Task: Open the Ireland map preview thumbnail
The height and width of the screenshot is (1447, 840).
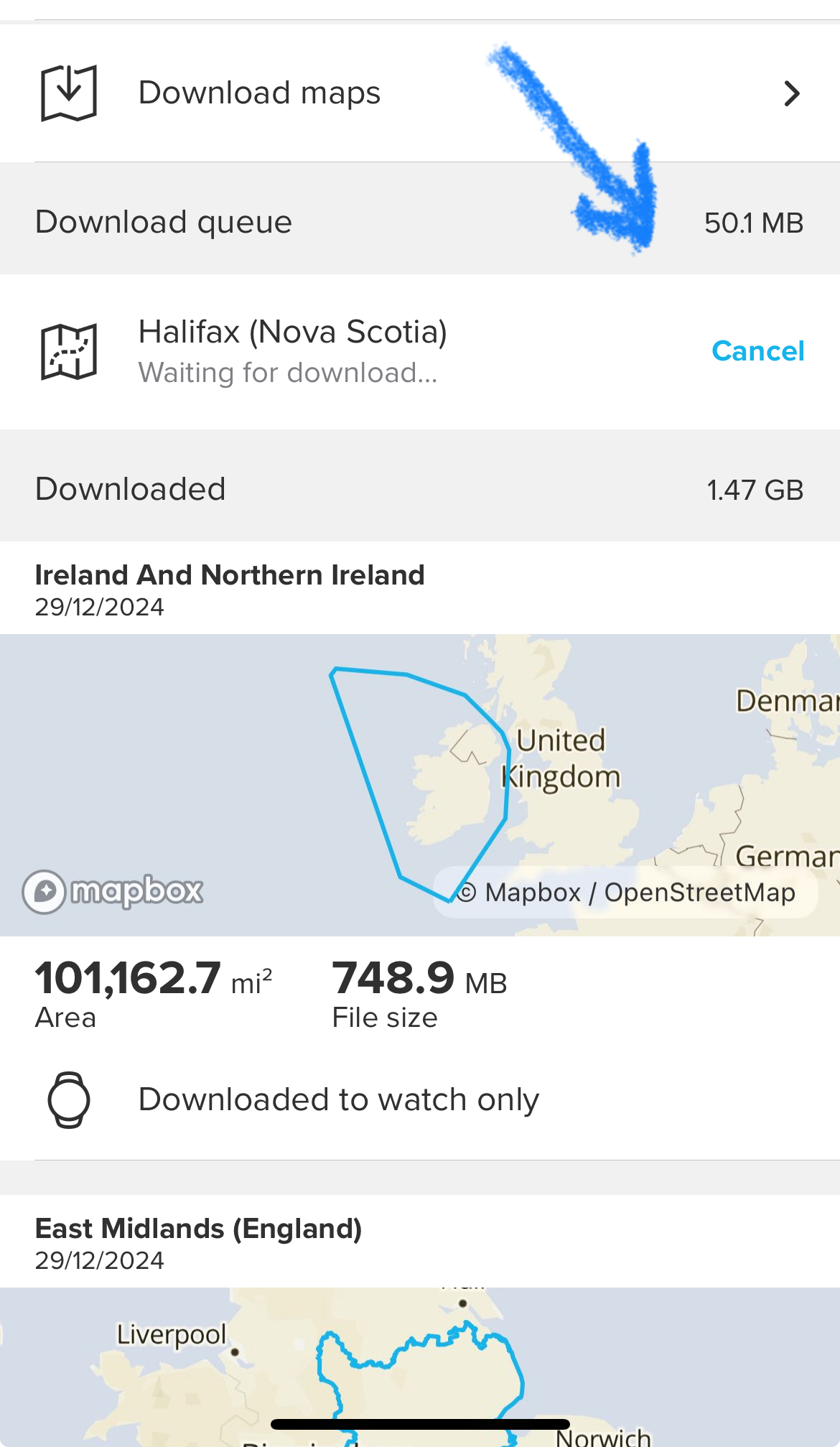Action: click(x=420, y=785)
